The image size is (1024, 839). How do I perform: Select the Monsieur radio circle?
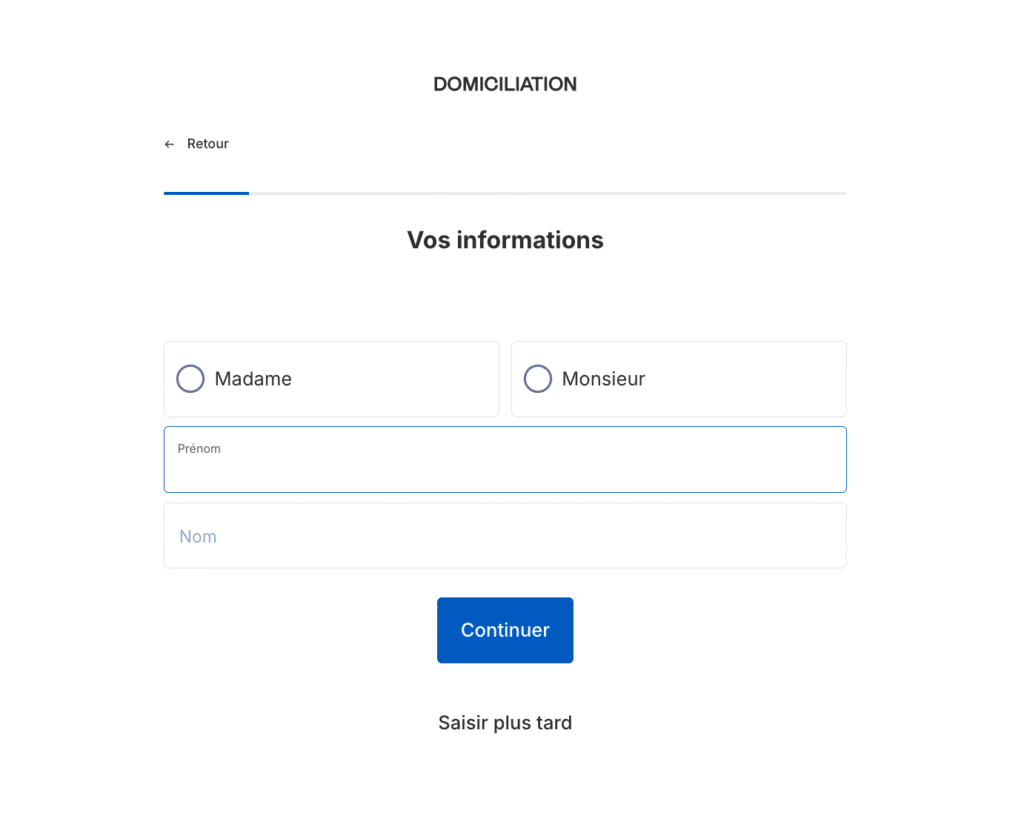click(537, 379)
